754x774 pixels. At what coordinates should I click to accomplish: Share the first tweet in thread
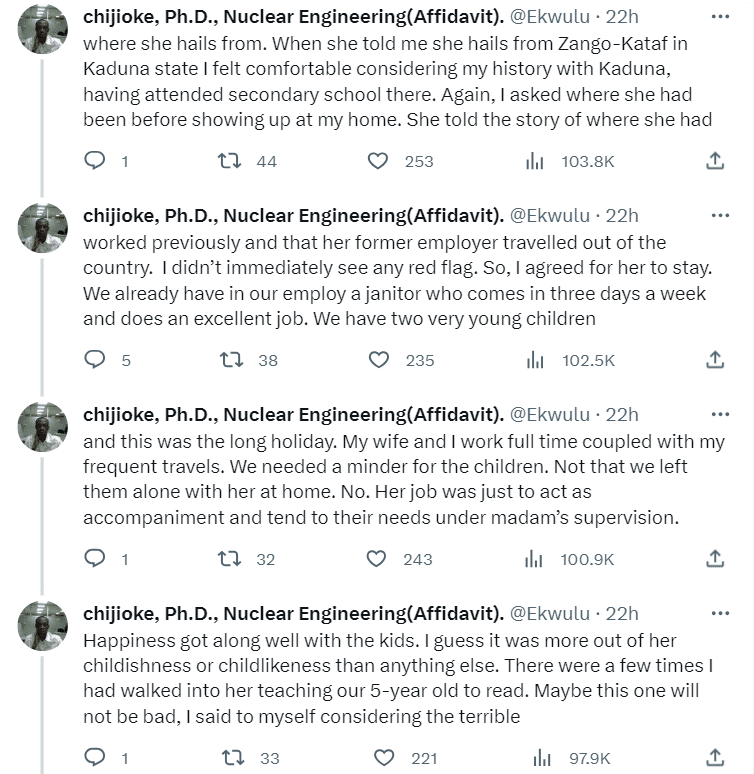(715, 161)
